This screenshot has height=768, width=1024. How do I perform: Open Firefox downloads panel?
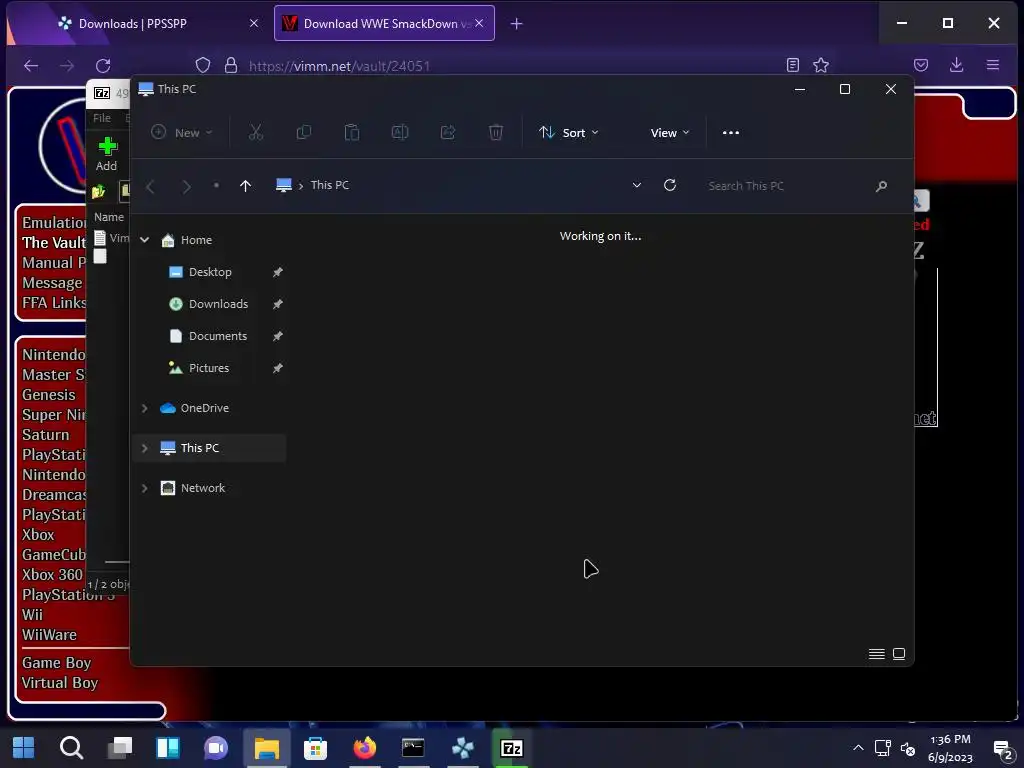tap(957, 65)
